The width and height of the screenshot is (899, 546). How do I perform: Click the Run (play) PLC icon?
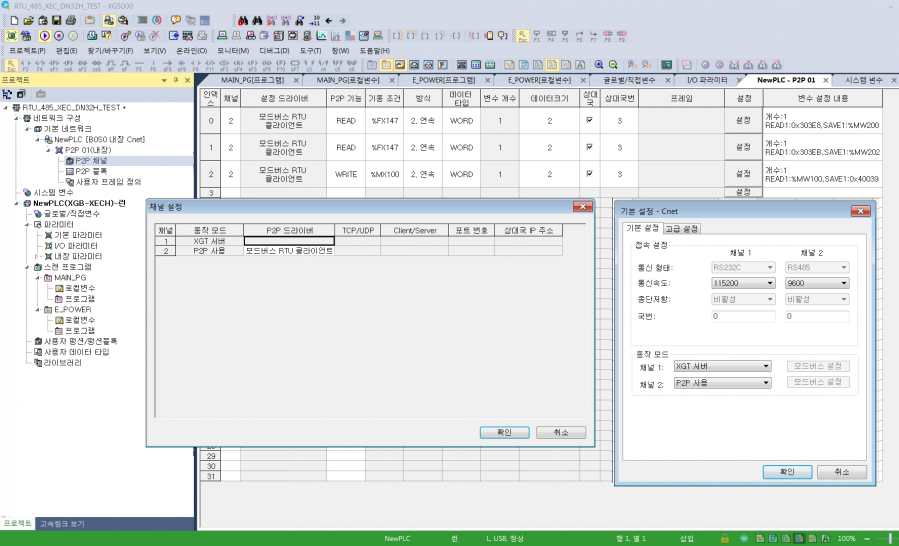(45, 36)
